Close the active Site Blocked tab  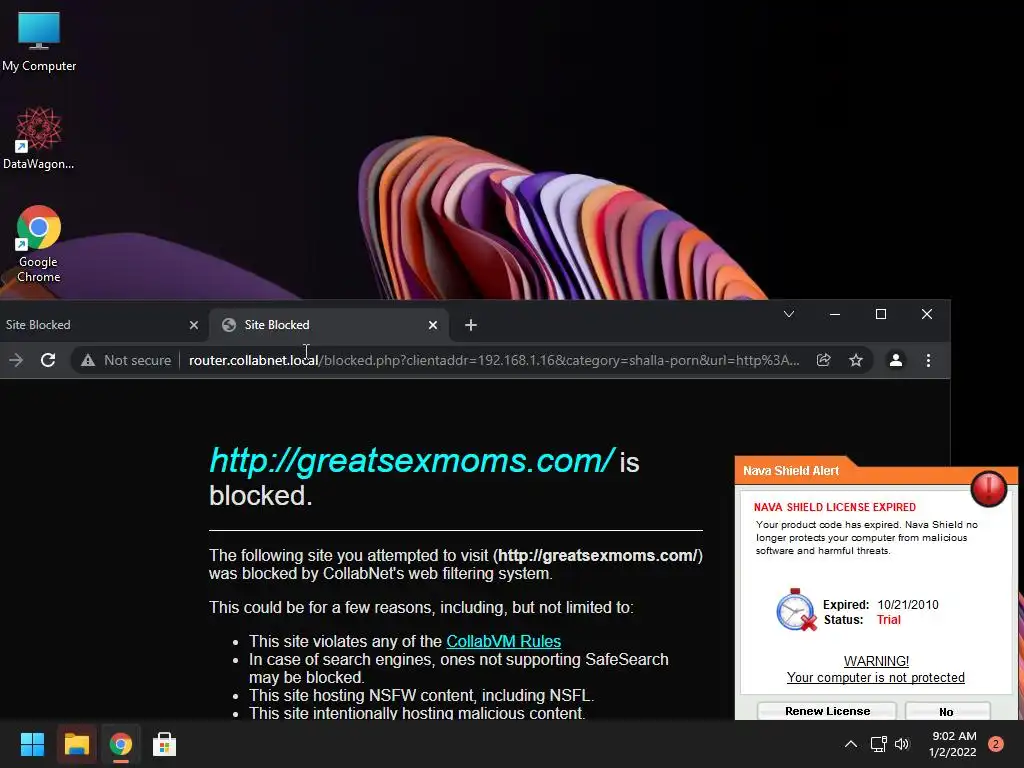tap(432, 325)
